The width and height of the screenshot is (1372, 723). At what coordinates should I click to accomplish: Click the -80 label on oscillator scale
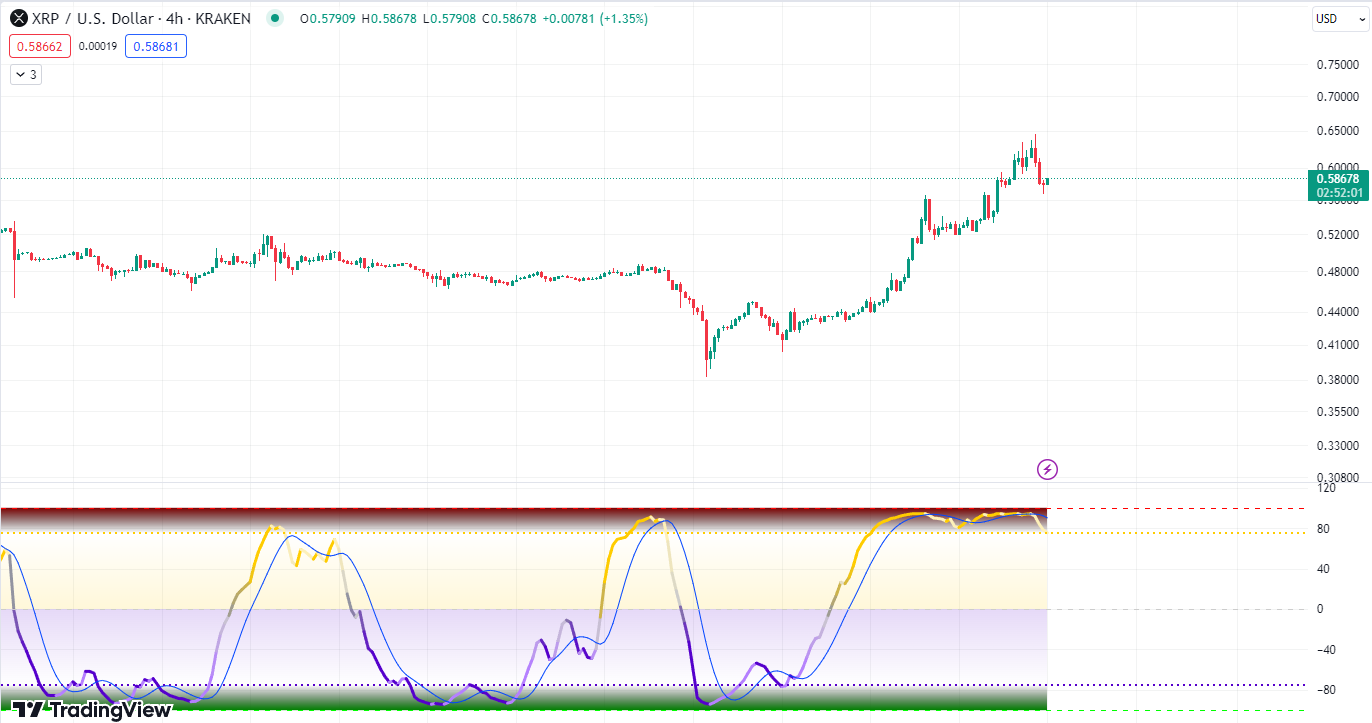1327,689
